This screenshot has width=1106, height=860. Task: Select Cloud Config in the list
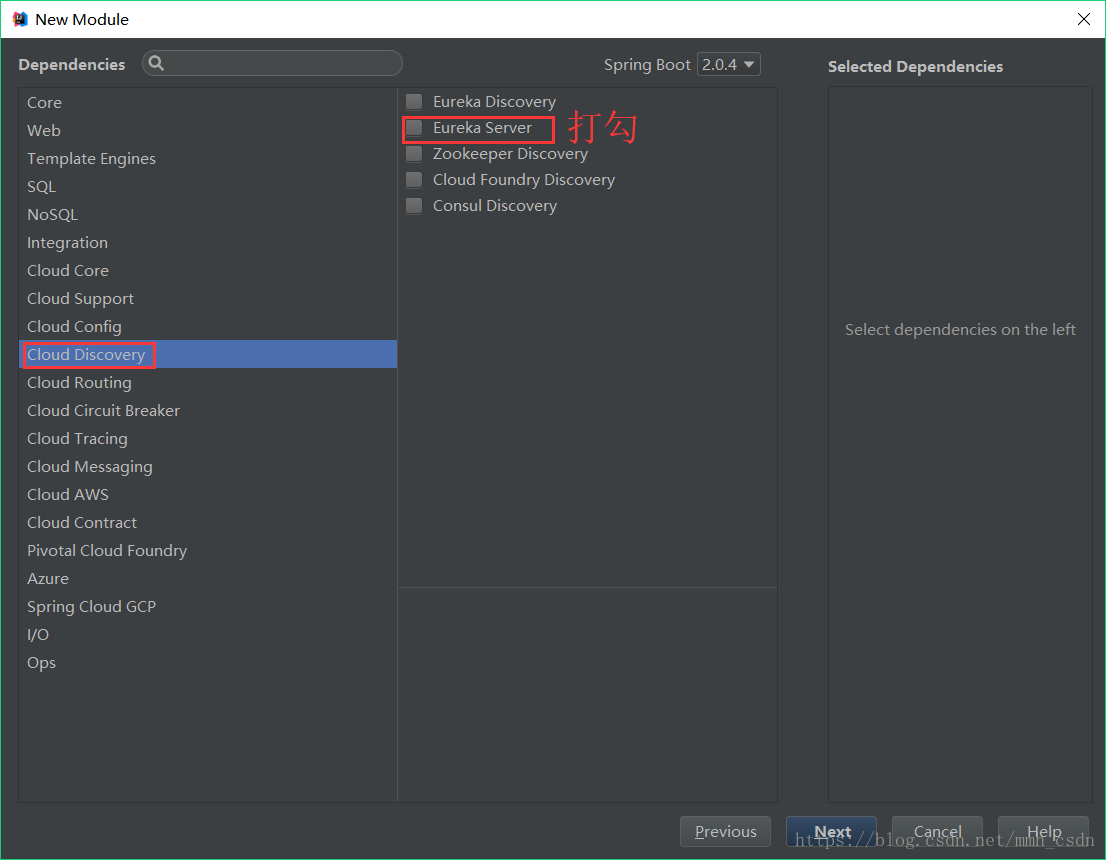(x=208, y=327)
